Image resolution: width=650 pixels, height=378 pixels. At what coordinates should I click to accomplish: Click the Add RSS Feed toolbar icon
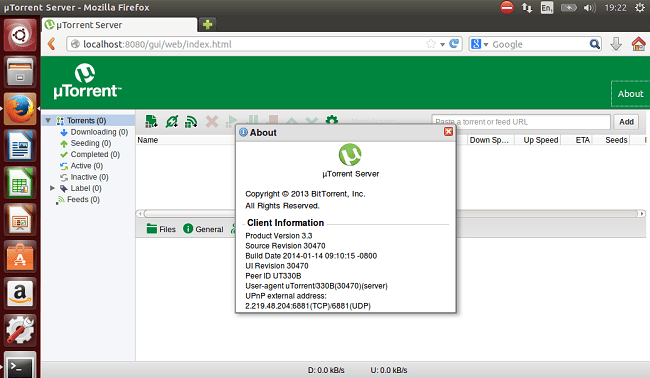tap(191, 121)
